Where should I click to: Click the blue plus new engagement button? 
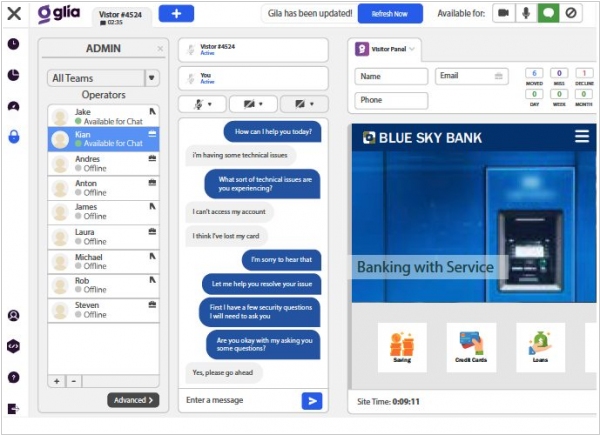(176, 14)
